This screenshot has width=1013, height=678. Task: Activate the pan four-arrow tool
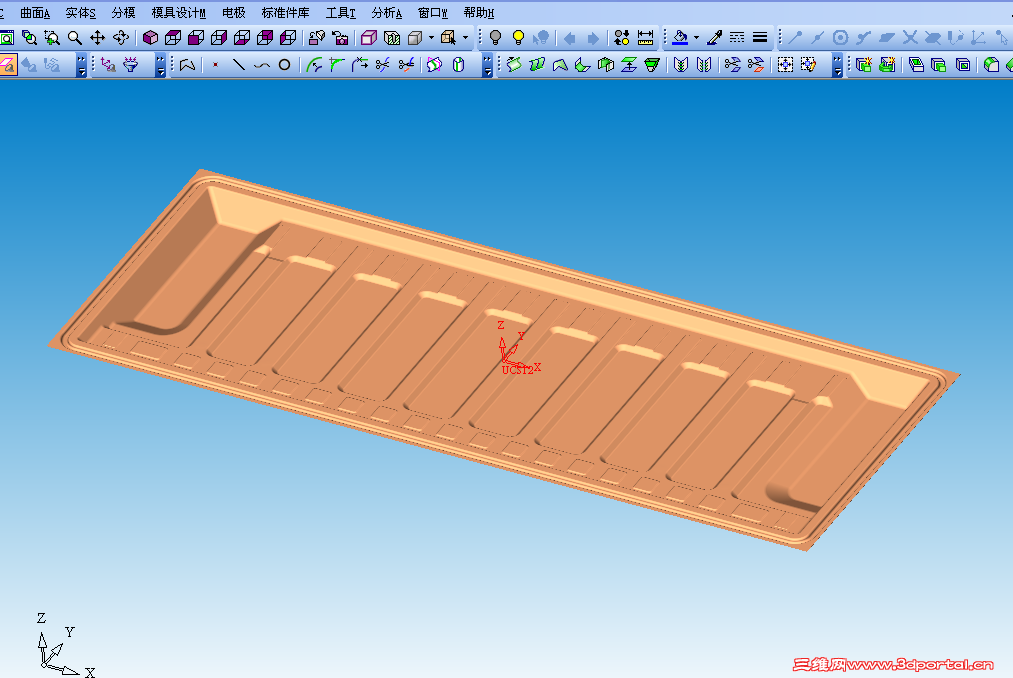[98, 37]
